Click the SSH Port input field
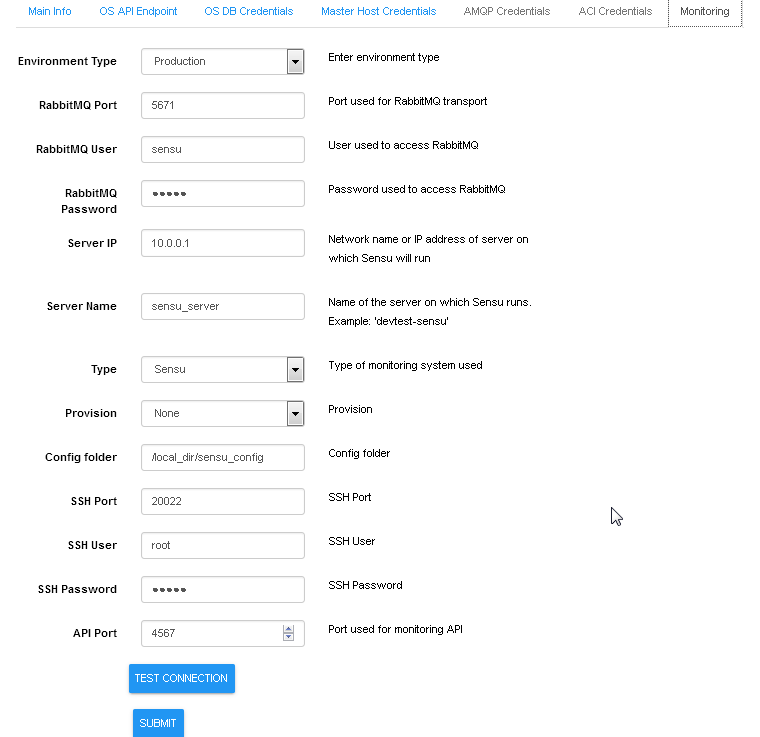The height and width of the screenshot is (737, 760). coord(222,502)
